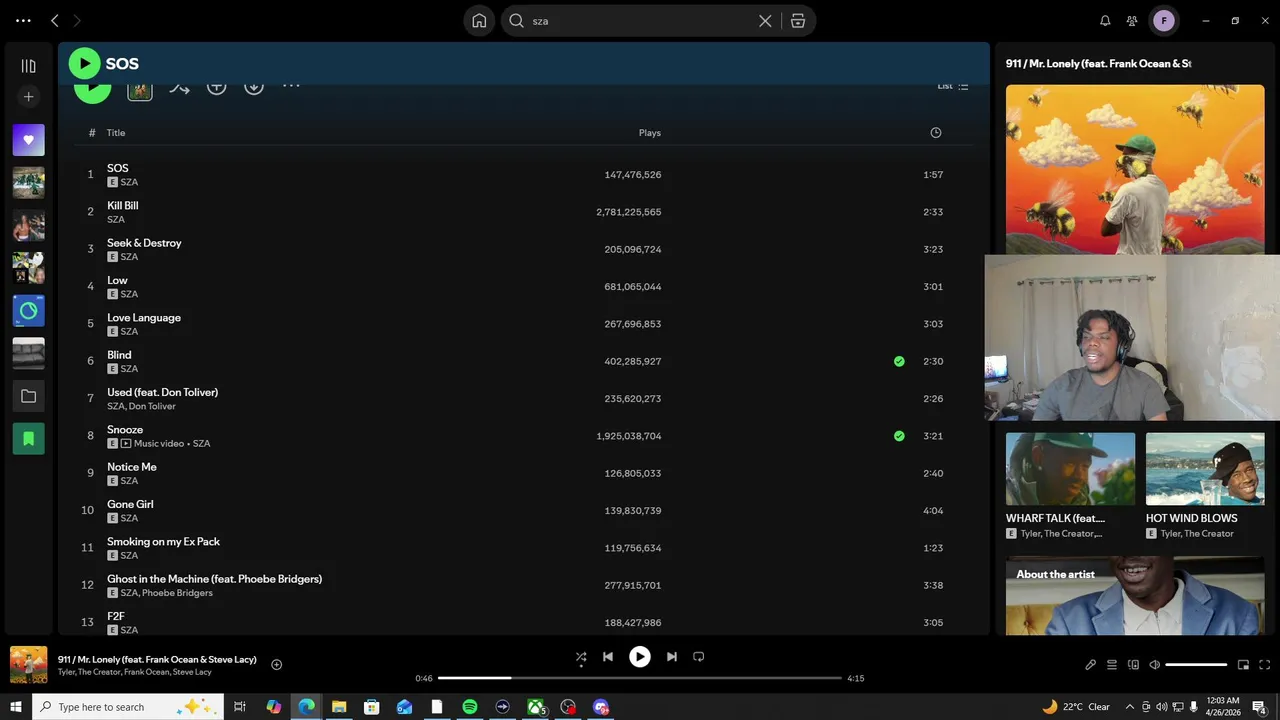Clear the search text with X
The width and height of the screenshot is (1280, 720).
[x=765, y=20]
